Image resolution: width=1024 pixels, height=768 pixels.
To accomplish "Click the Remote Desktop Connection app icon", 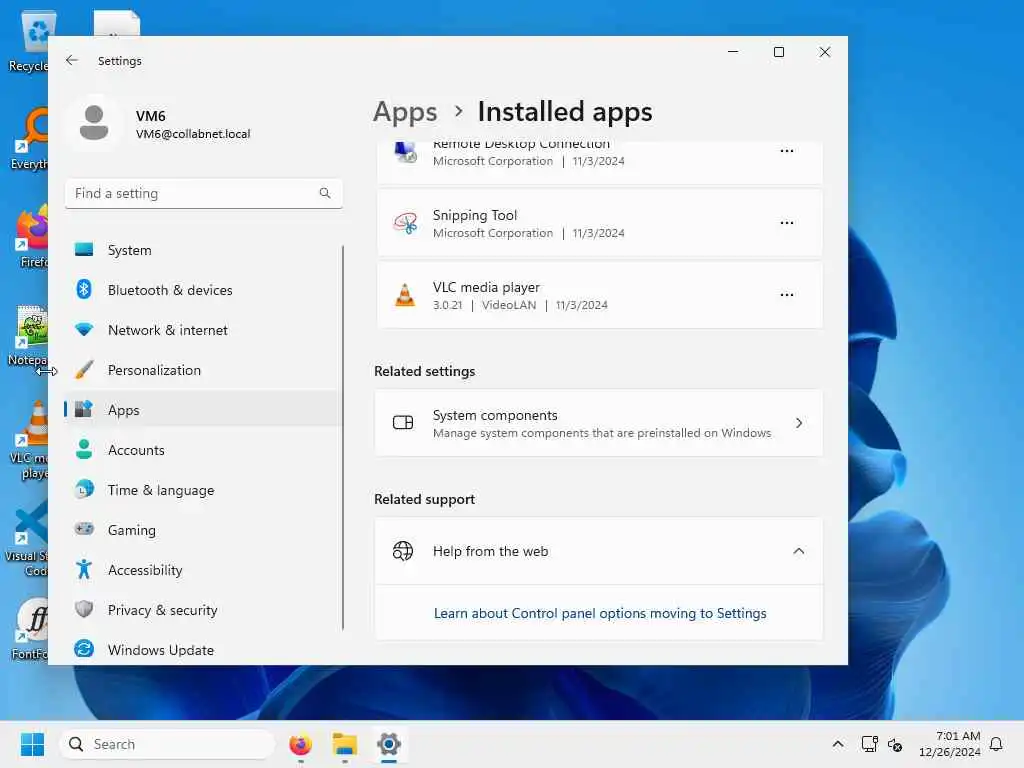I will 406,152.
